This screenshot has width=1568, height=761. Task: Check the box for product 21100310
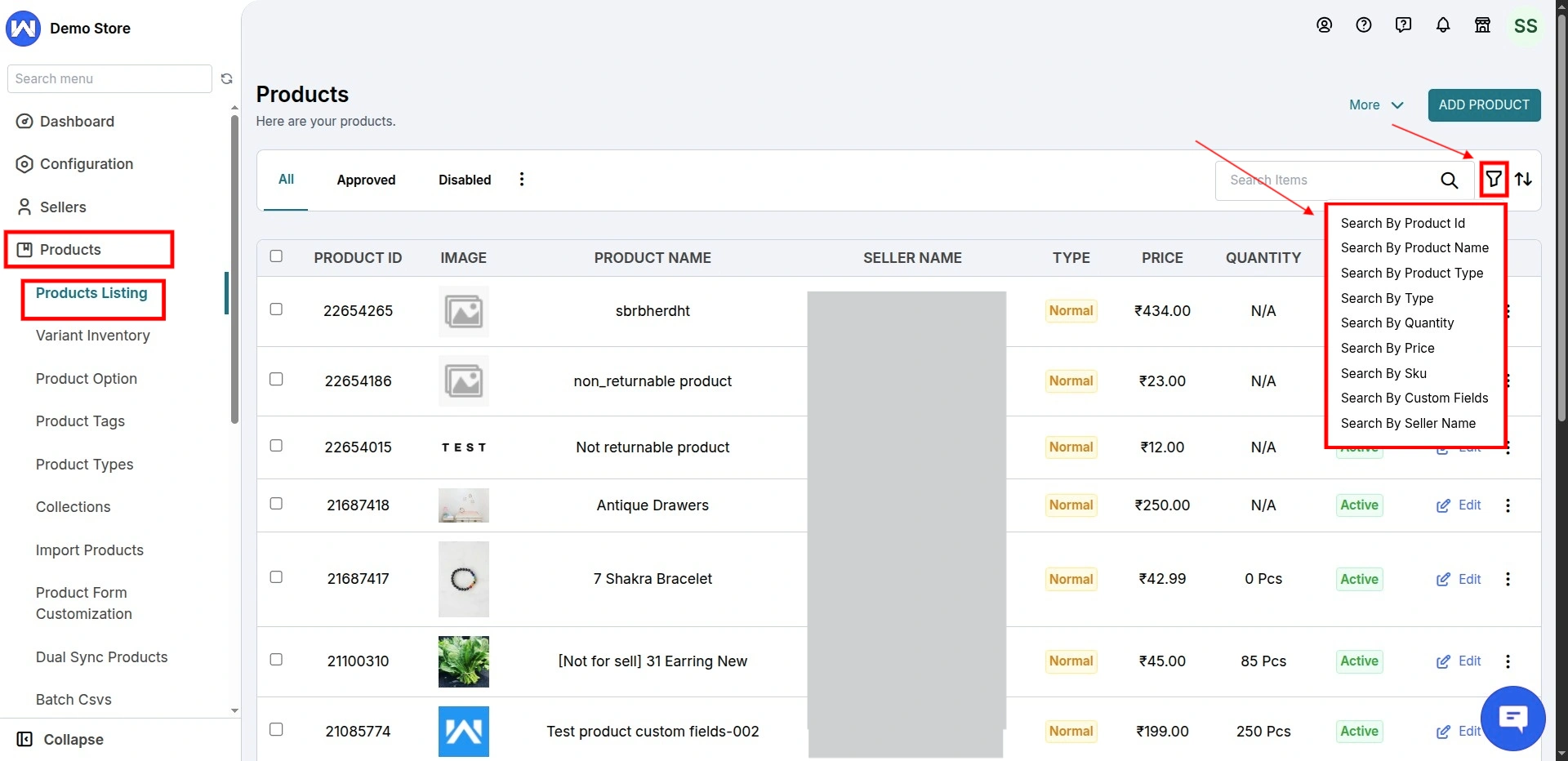point(276,660)
